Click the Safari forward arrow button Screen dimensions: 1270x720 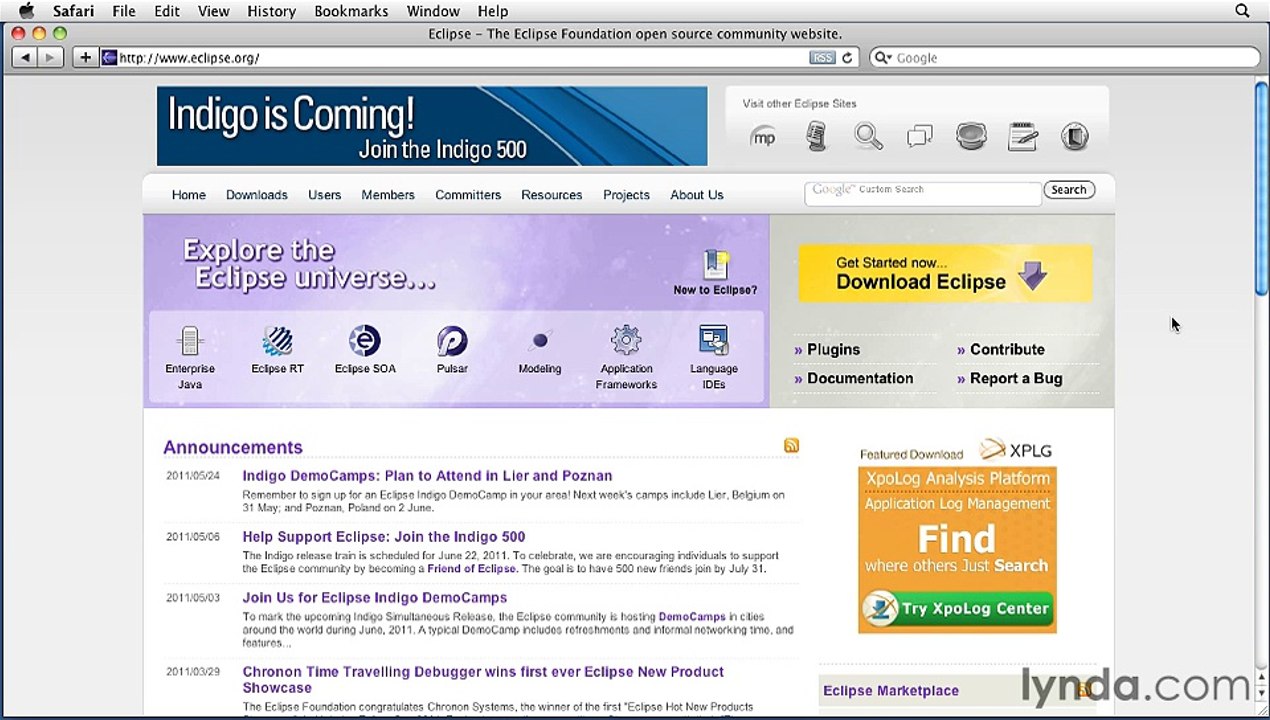(50, 58)
